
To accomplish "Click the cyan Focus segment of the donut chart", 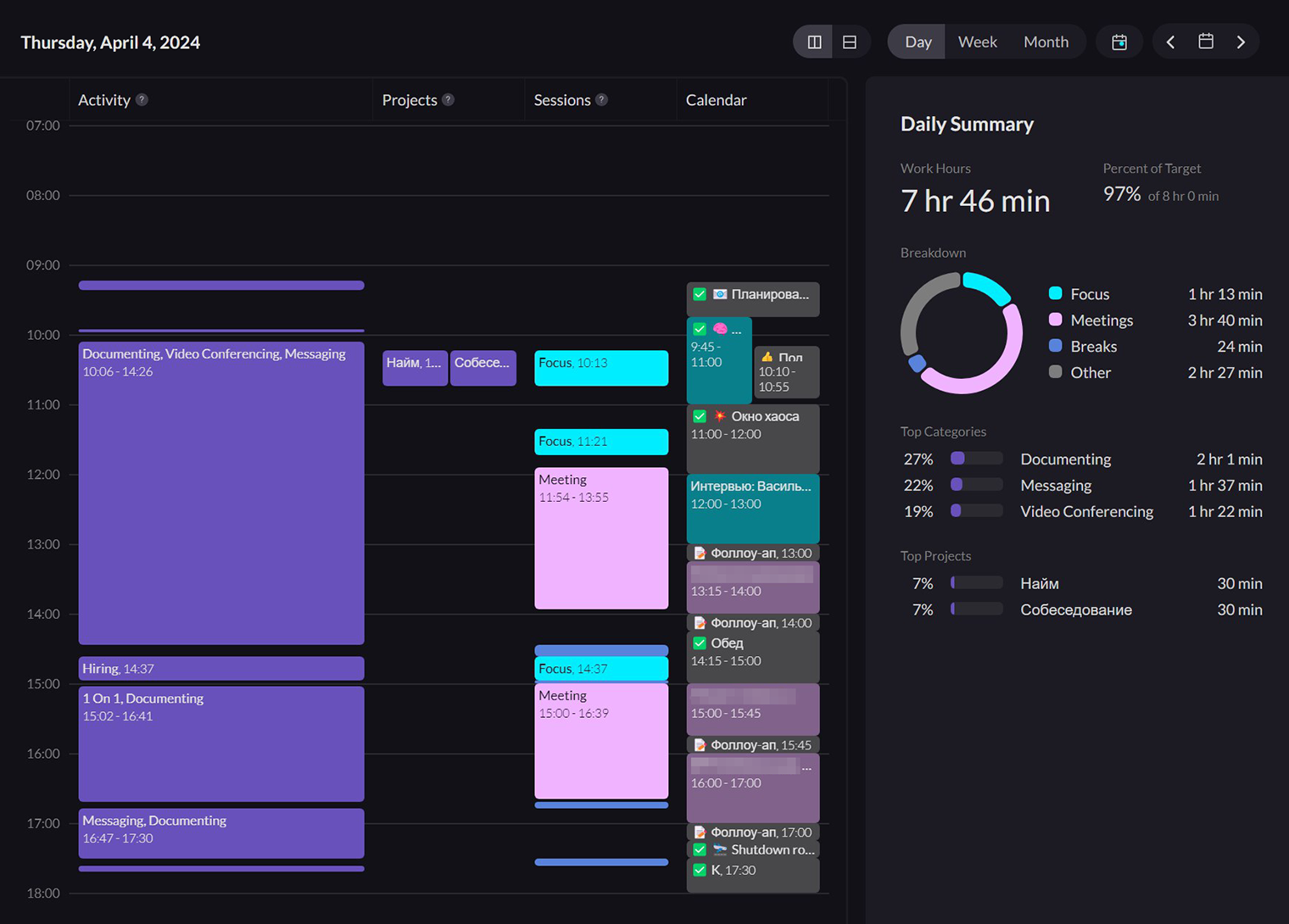I will [987, 287].
